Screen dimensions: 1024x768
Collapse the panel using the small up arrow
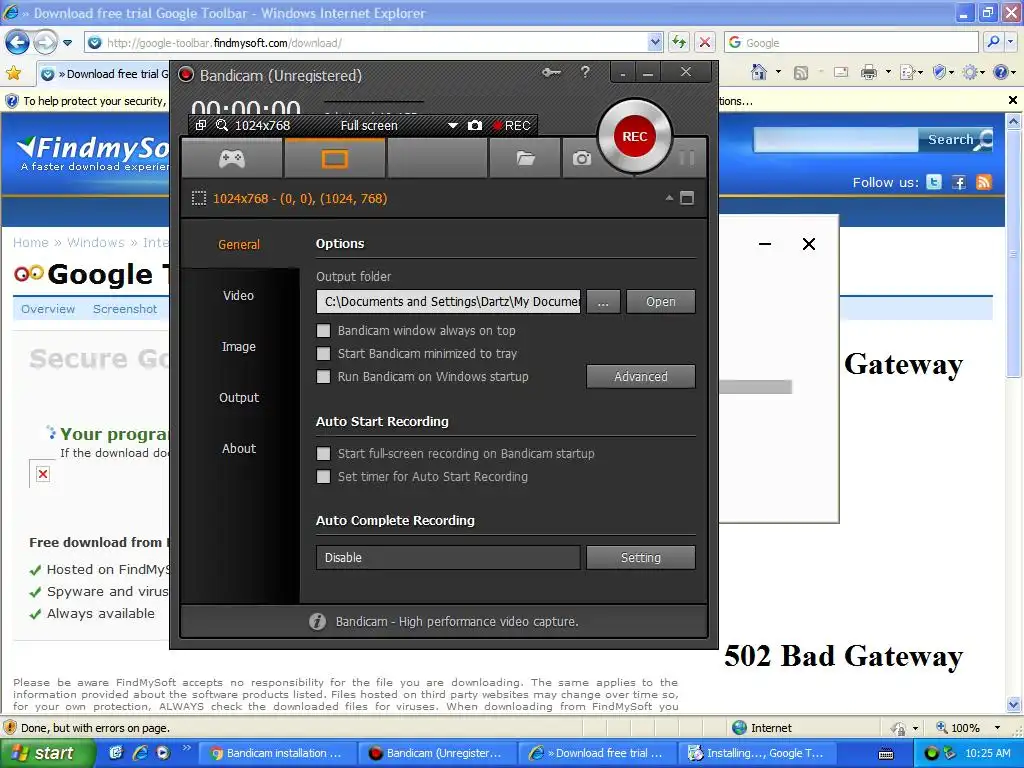[669, 198]
